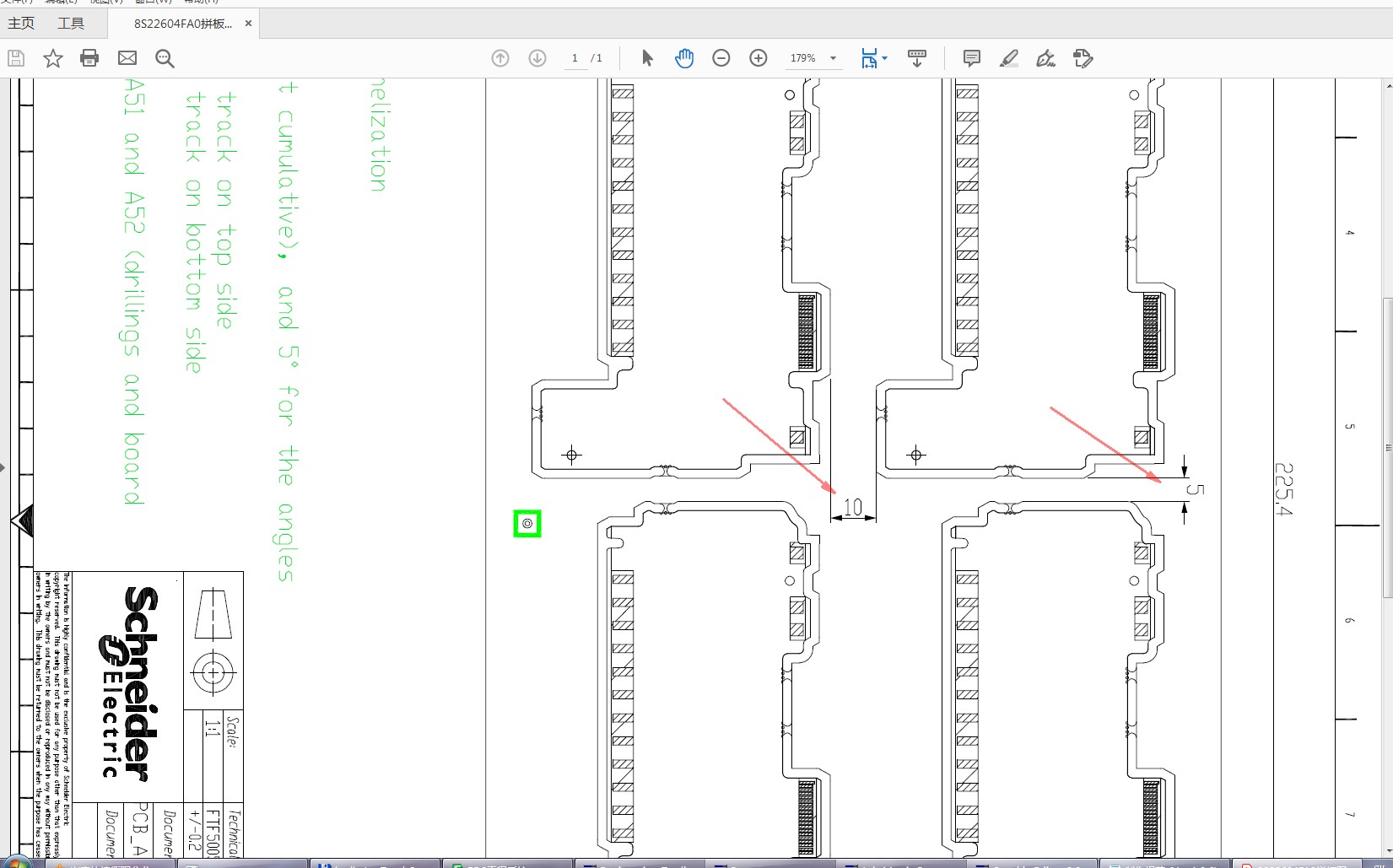Click the "225.4" dimension value
This screenshot has height=868, width=1393.
(1283, 489)
